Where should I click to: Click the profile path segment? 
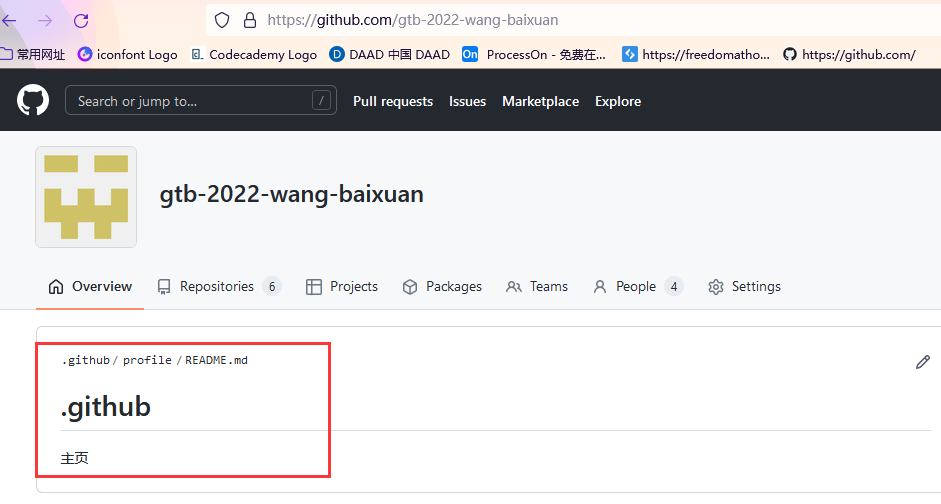(147, 360)
